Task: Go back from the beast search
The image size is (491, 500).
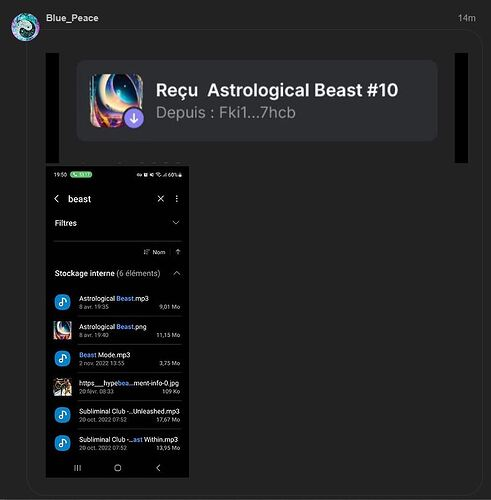Action: click(x=57, y=199)
